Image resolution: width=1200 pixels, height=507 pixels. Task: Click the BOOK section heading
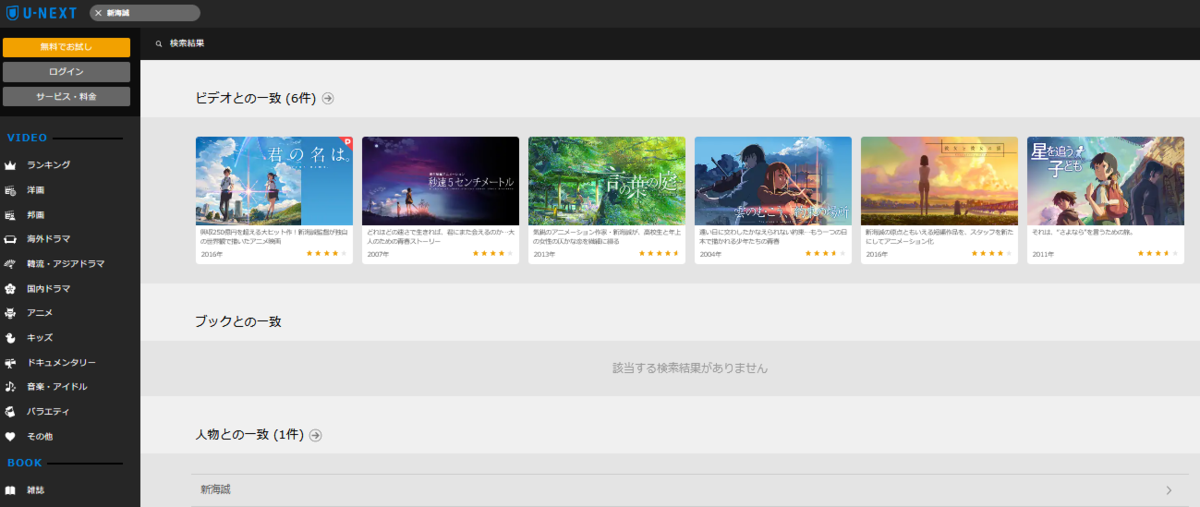pos(25,463)
